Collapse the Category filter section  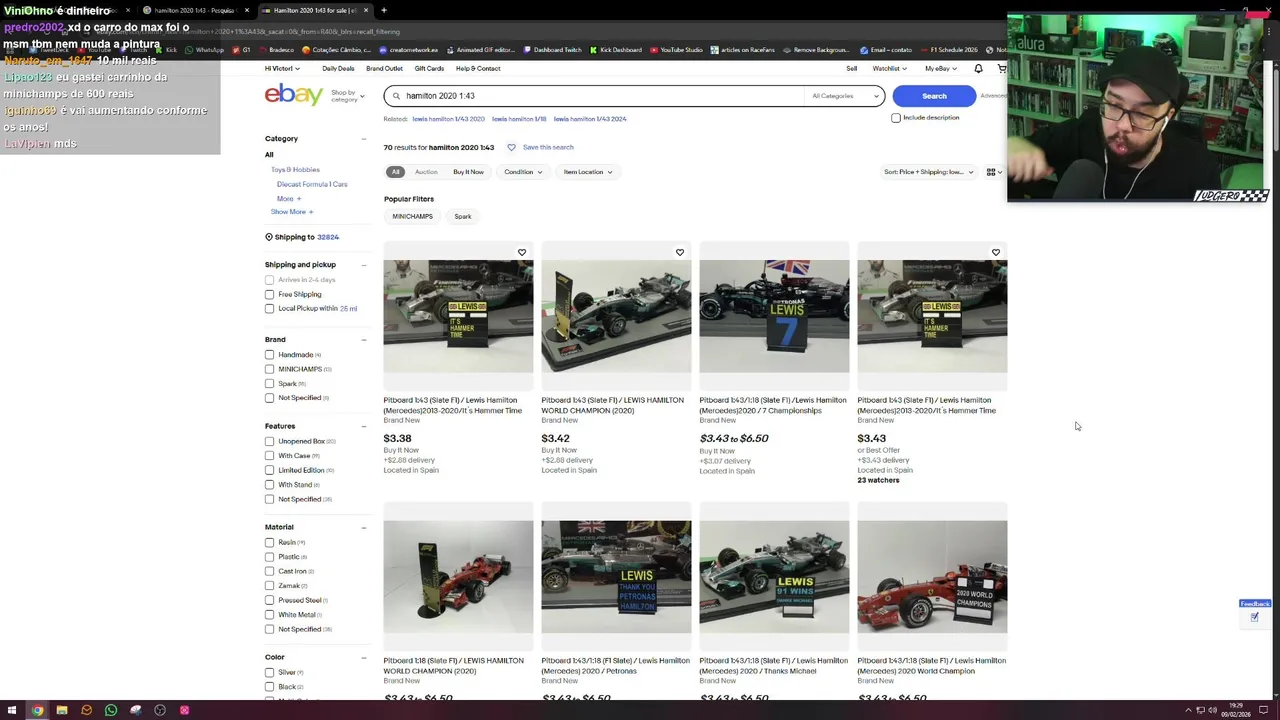pos(363,139)
